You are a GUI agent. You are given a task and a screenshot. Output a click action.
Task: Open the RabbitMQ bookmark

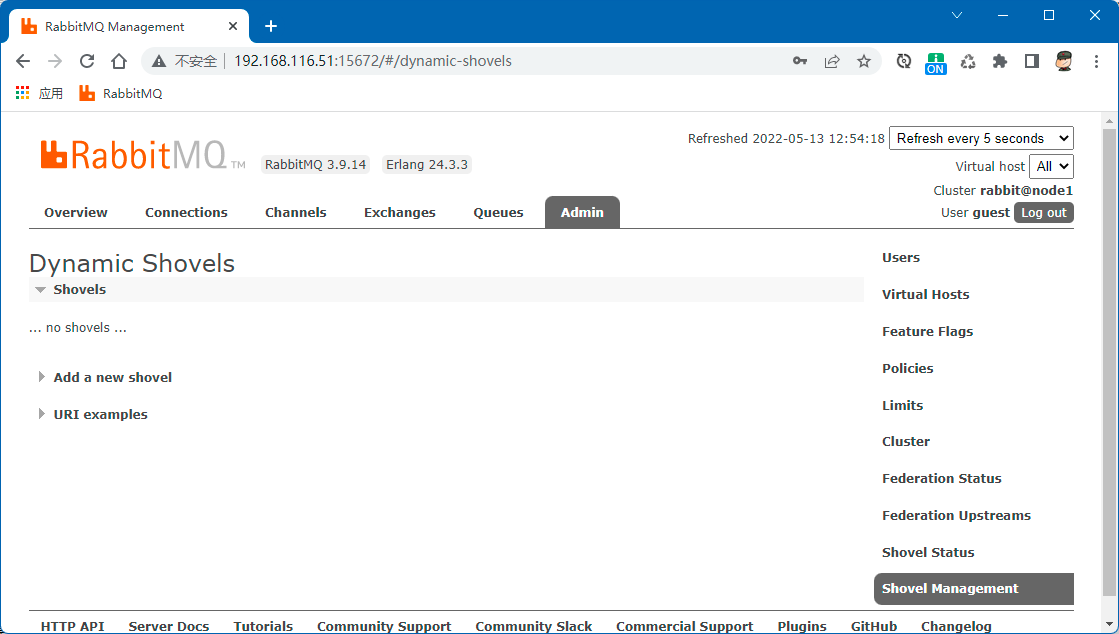(121, 94)
